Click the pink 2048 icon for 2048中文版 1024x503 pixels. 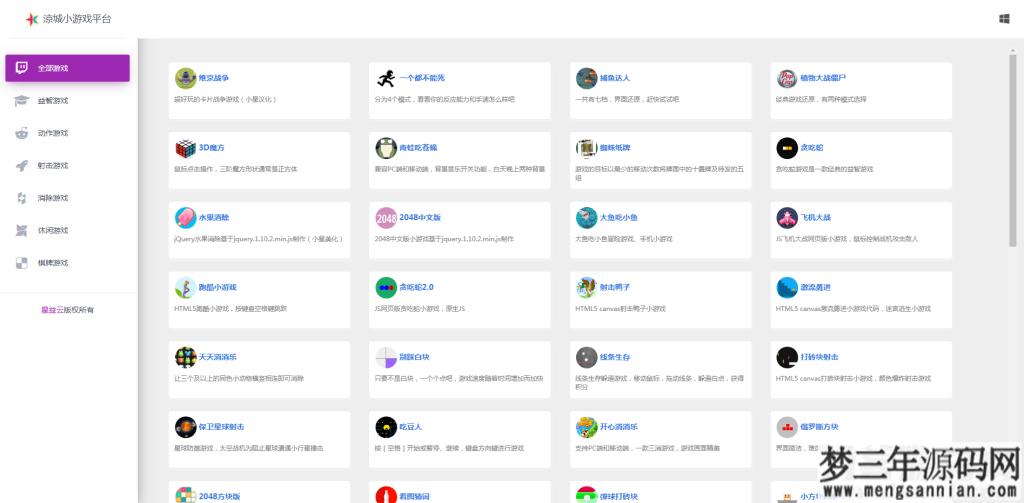(386, 218)
